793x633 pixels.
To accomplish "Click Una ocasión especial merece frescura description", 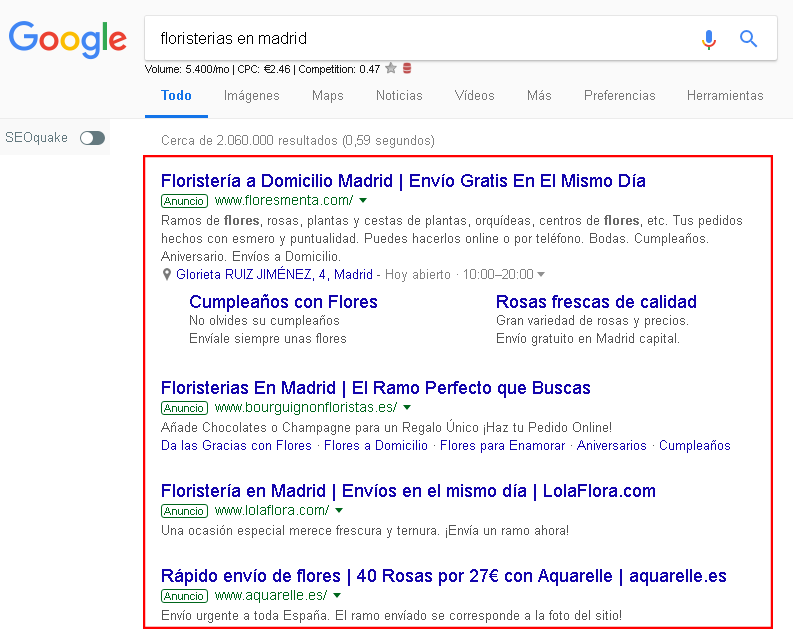I will [365, 531].
